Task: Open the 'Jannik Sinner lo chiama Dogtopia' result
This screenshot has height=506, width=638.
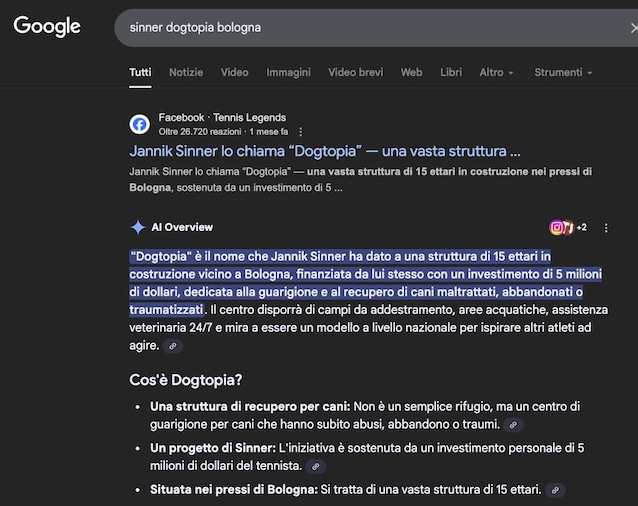Action: (x=325, y=151)
